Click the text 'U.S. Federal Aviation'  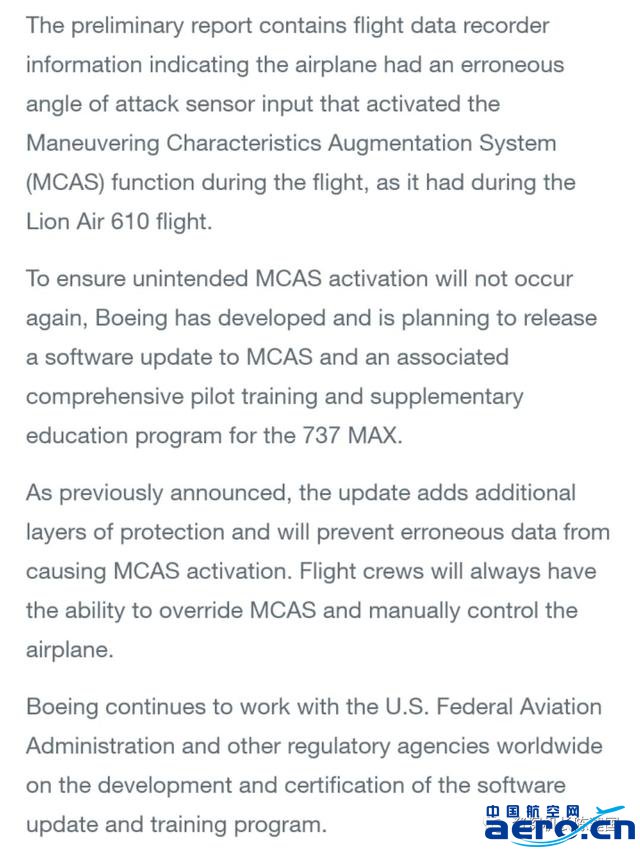tap(493, 707)
